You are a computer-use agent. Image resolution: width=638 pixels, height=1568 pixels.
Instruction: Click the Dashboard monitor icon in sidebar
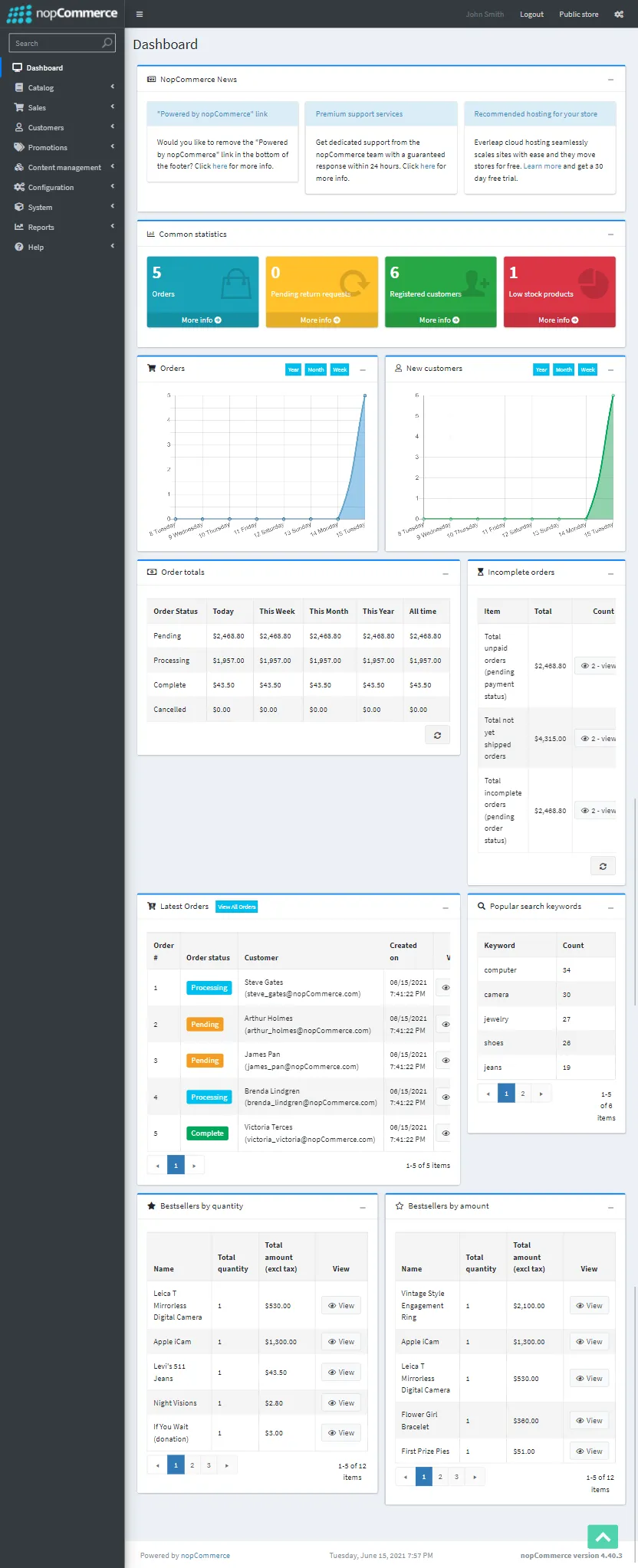(18, 67)
